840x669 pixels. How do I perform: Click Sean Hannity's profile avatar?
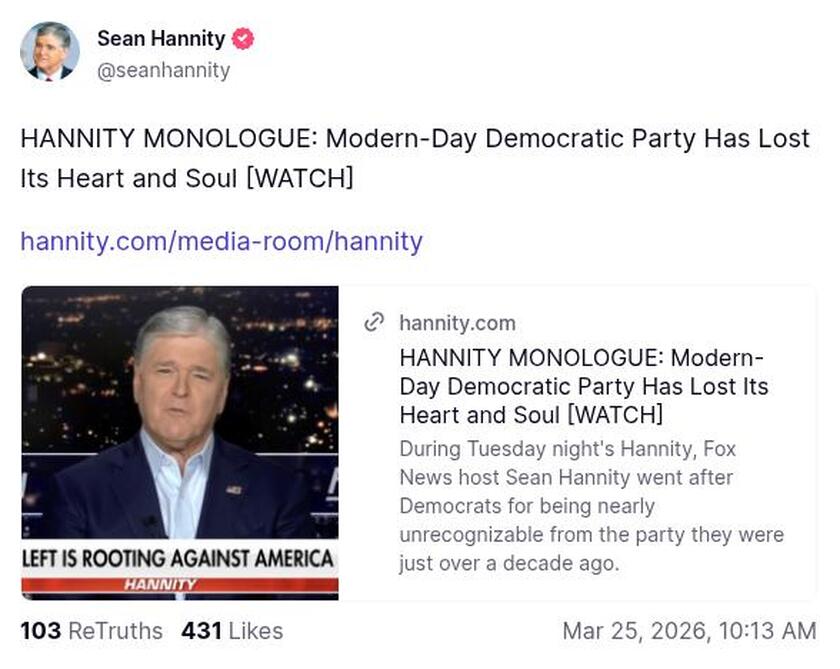point(50,51)
